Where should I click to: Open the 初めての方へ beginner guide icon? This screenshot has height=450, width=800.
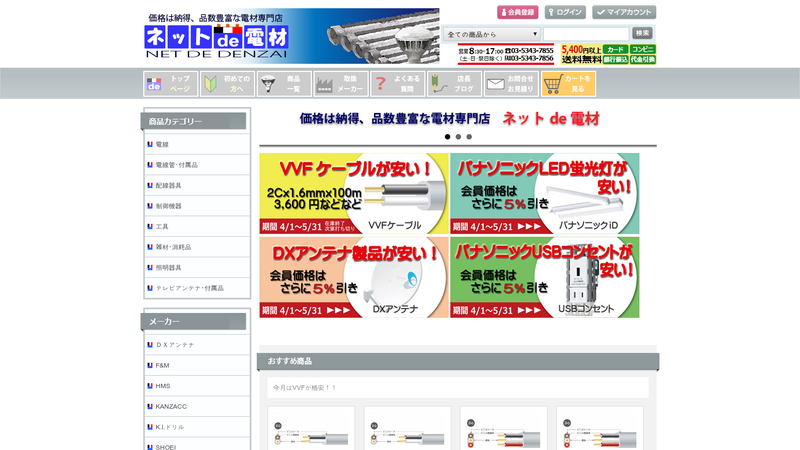pos(228,84)
